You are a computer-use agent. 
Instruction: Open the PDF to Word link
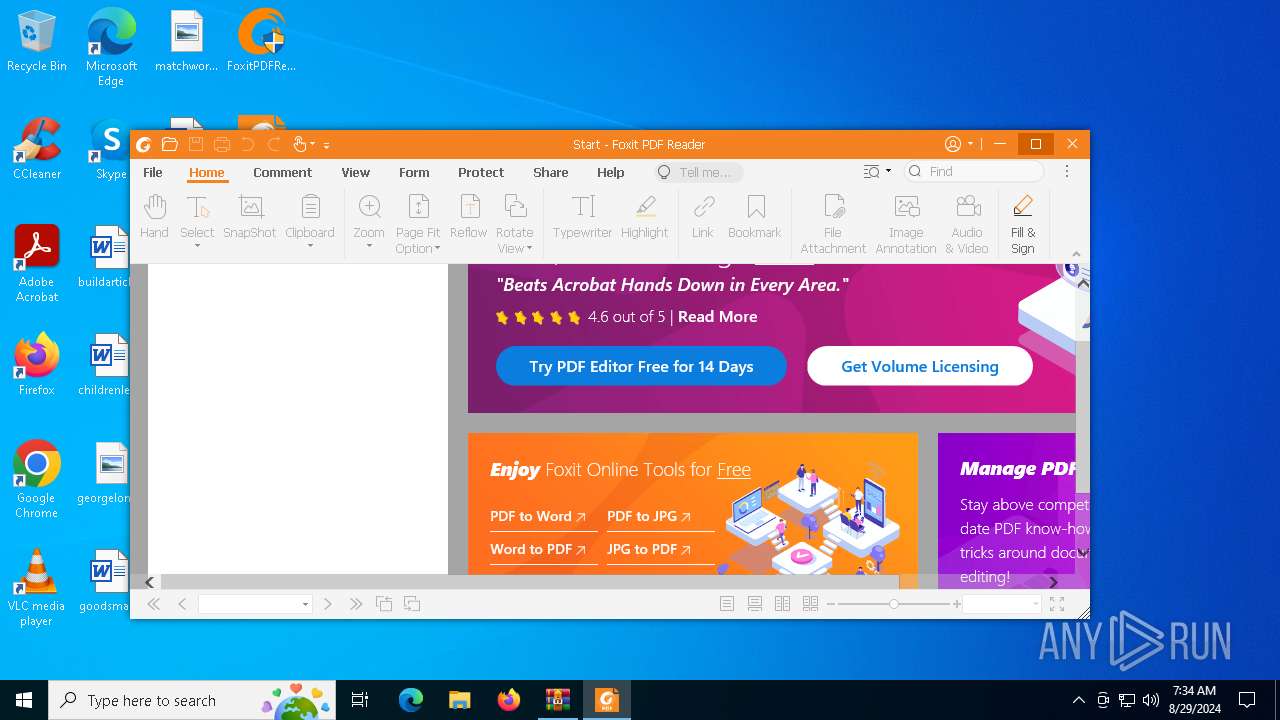pos(538,516)
